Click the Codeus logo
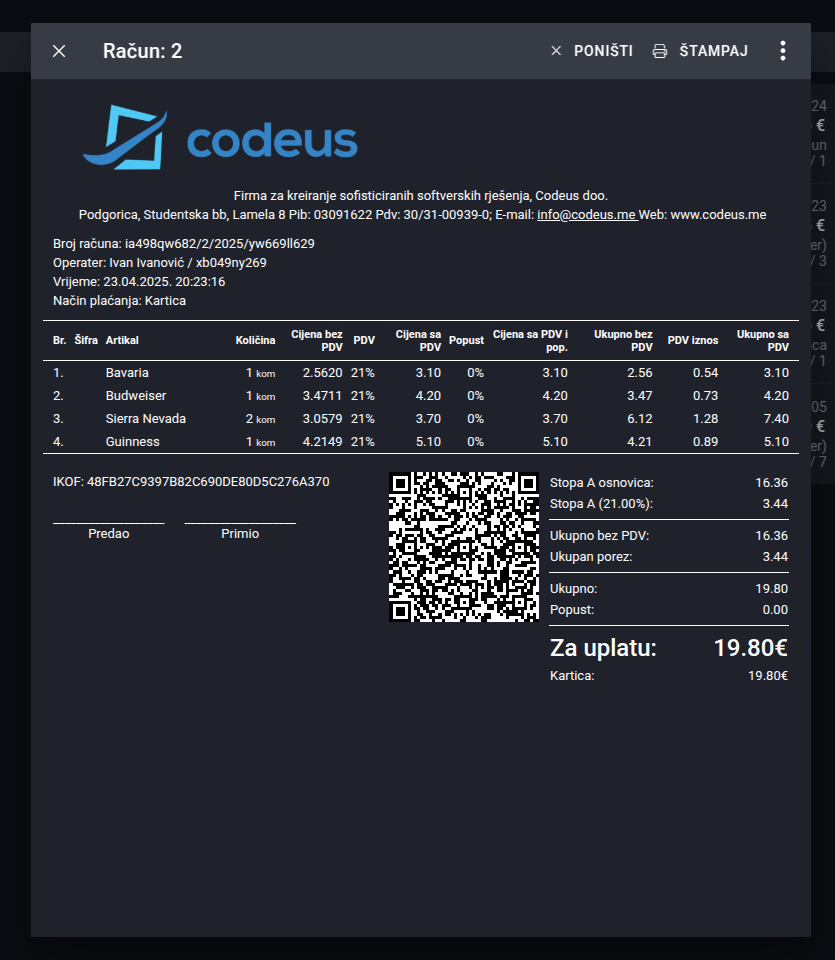 click(x=220, y=137)
